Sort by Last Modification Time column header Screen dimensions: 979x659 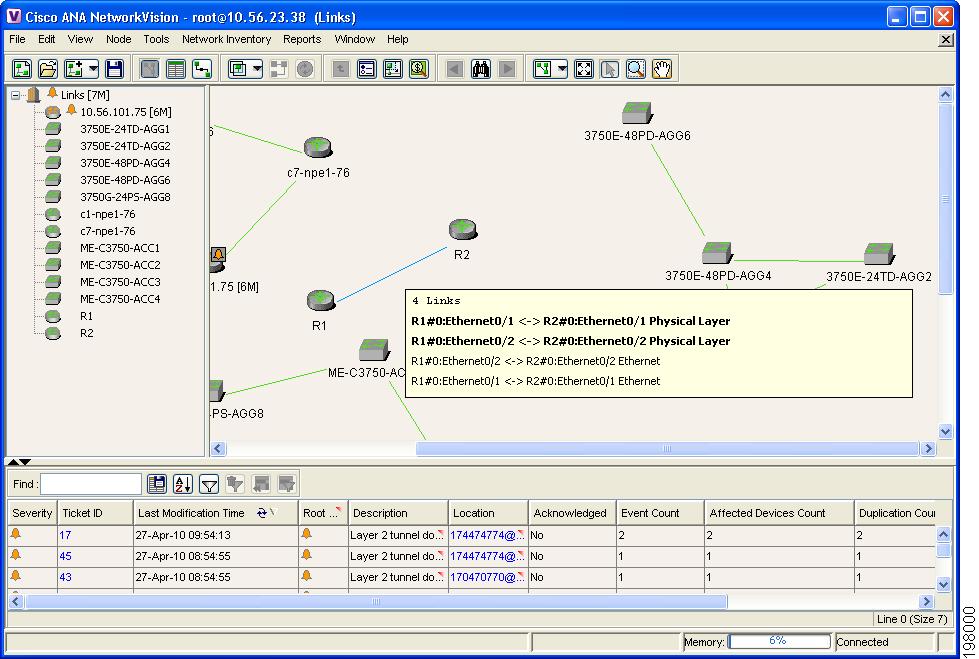(215, 513)
